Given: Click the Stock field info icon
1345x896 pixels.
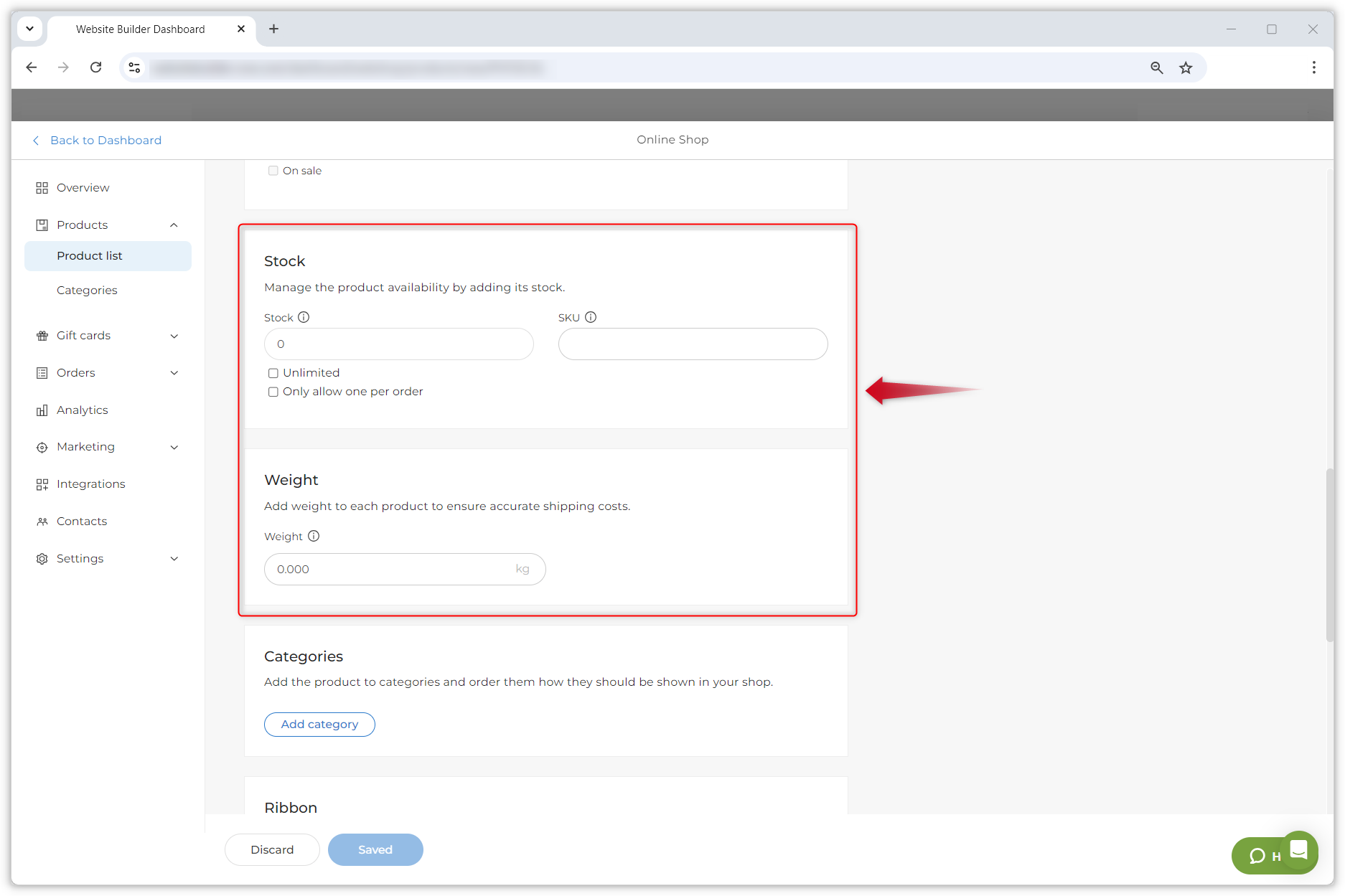Looking at the screenshot, I should click(304, 317).
